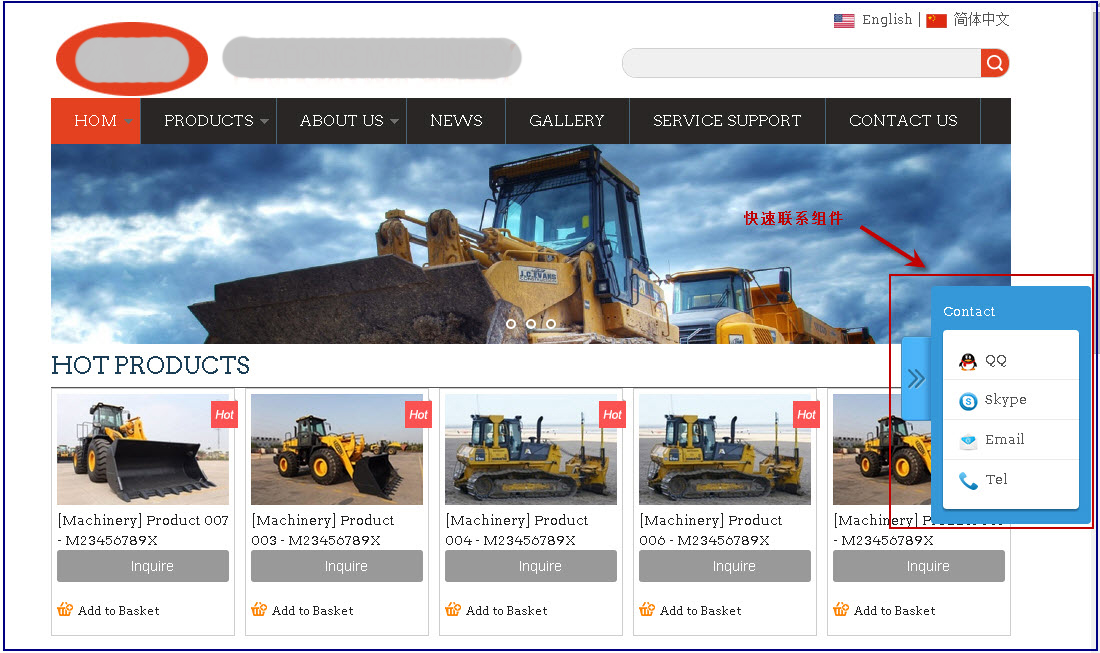The image size is (1100, 653).
Task: Click basket icon under Product 007
Action: point(66,609)
